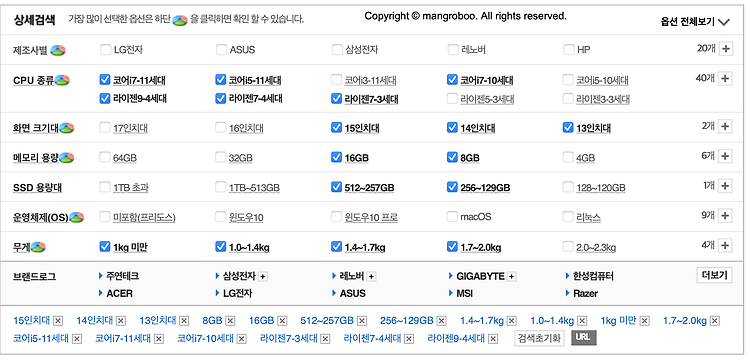Click the URL button
Image resolution: width=750 pixels, height=360 pixels.
pos(584,338)
